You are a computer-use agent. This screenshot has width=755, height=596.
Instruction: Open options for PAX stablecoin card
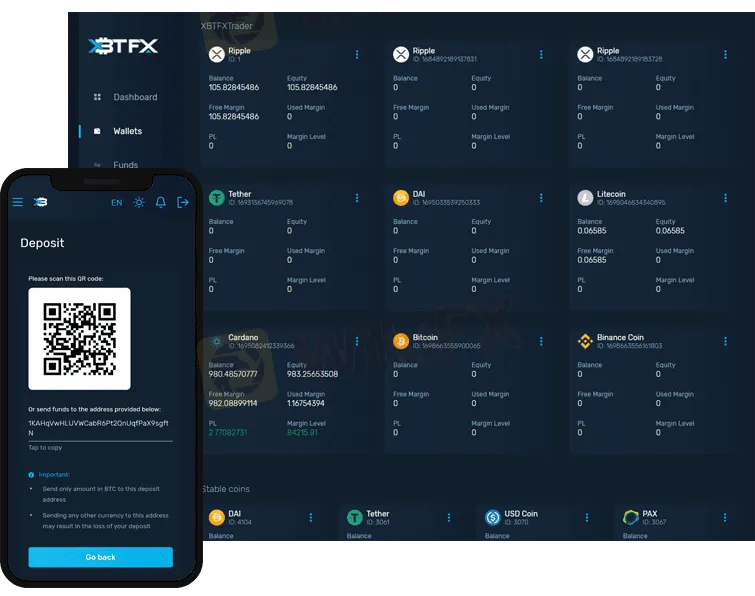coord(725,517)
